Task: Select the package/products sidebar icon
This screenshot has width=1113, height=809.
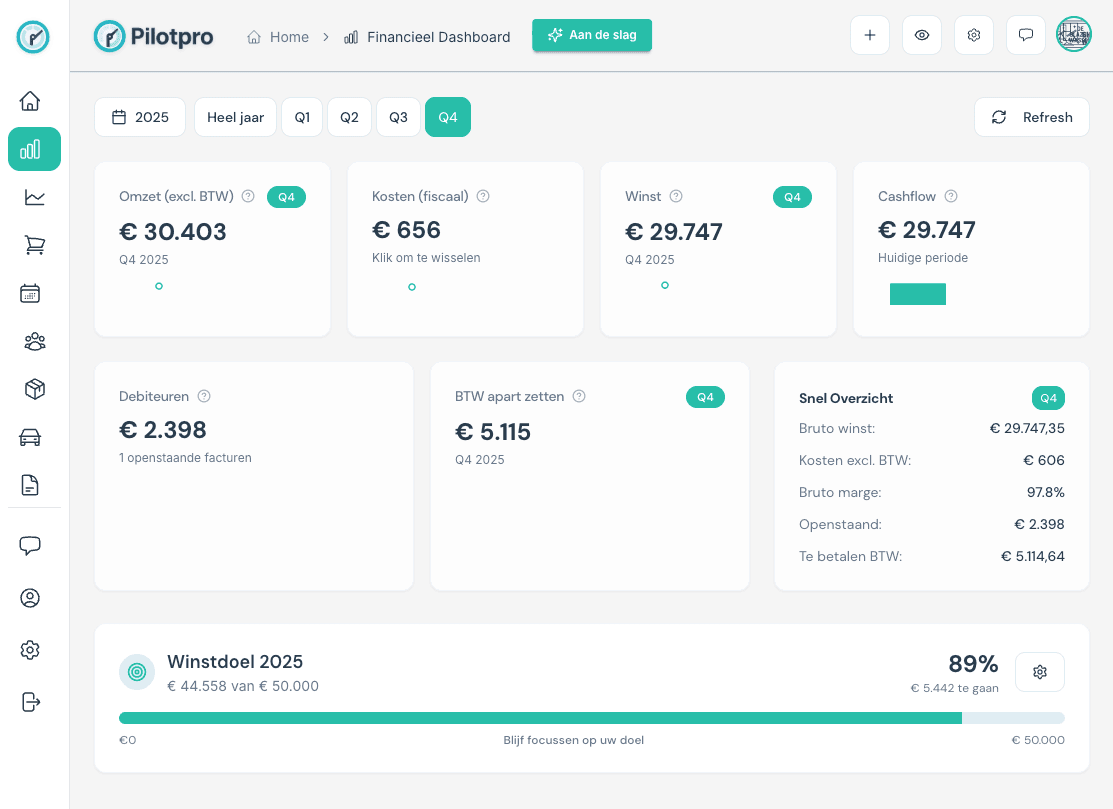Action: (34, 389)
